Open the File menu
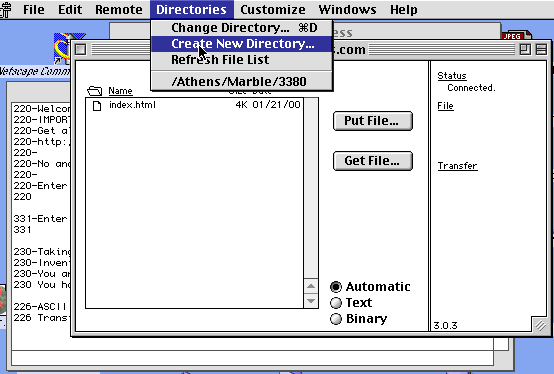The height and width of the screenshot is (374, 554). 34,10
